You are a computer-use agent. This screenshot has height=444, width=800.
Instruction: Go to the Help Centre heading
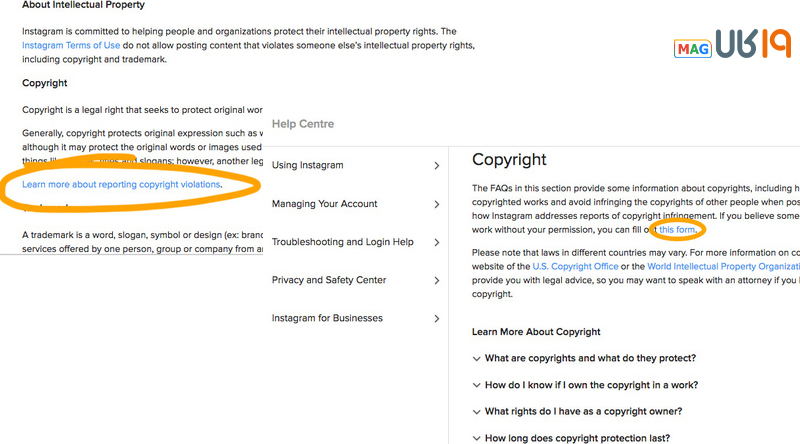click(x=303, y=124)
